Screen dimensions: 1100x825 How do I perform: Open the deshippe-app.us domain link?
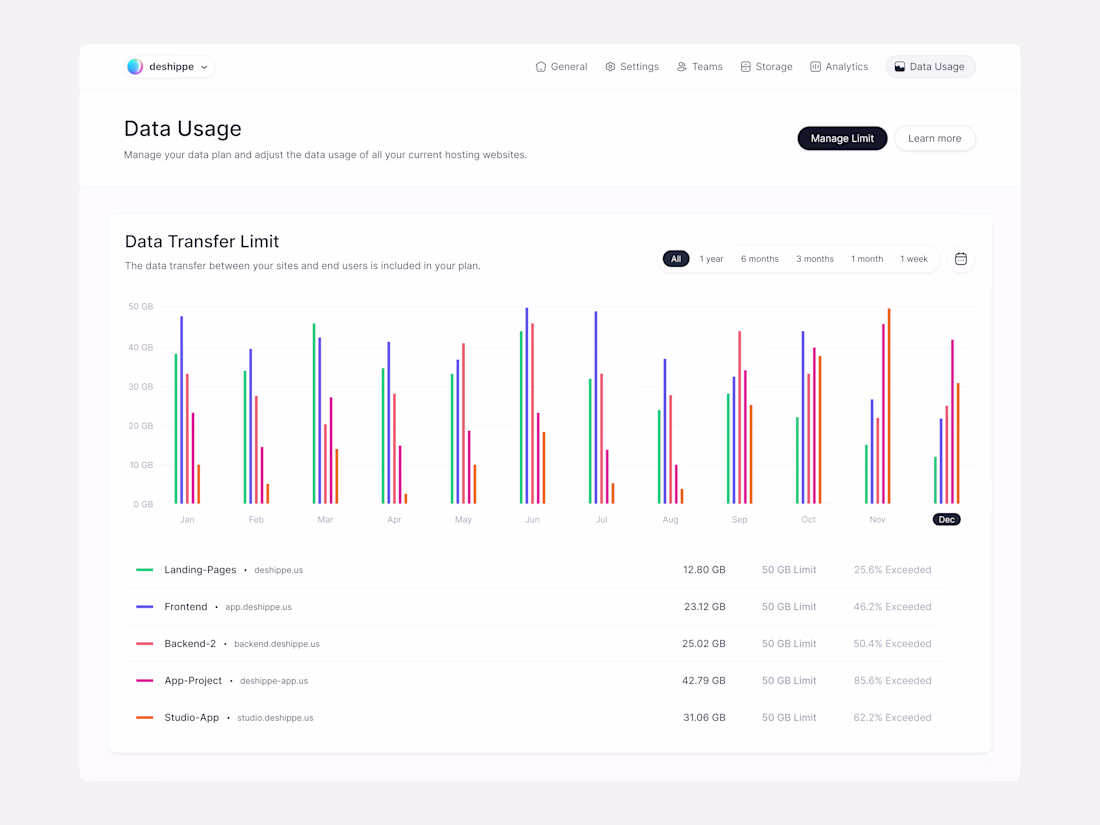point(274,681)
